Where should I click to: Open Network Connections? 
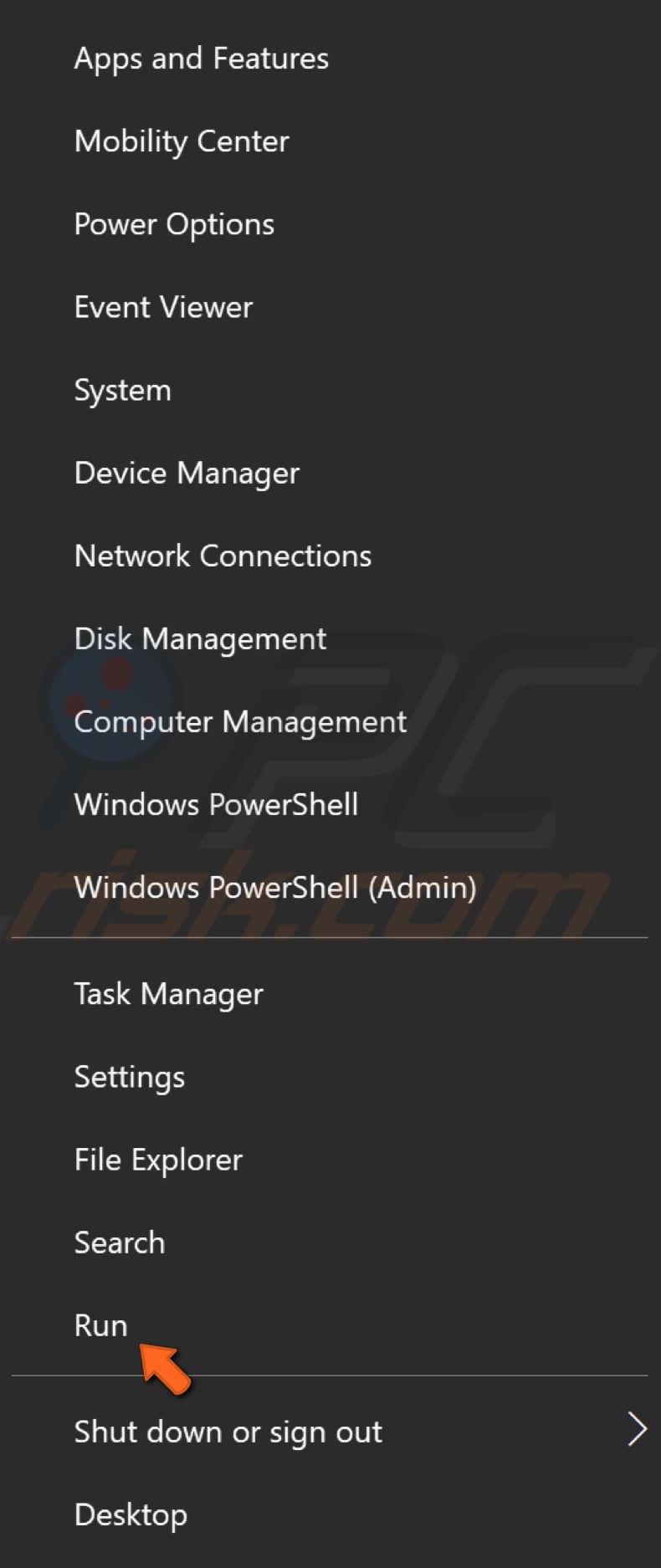[x=223, y=556]
